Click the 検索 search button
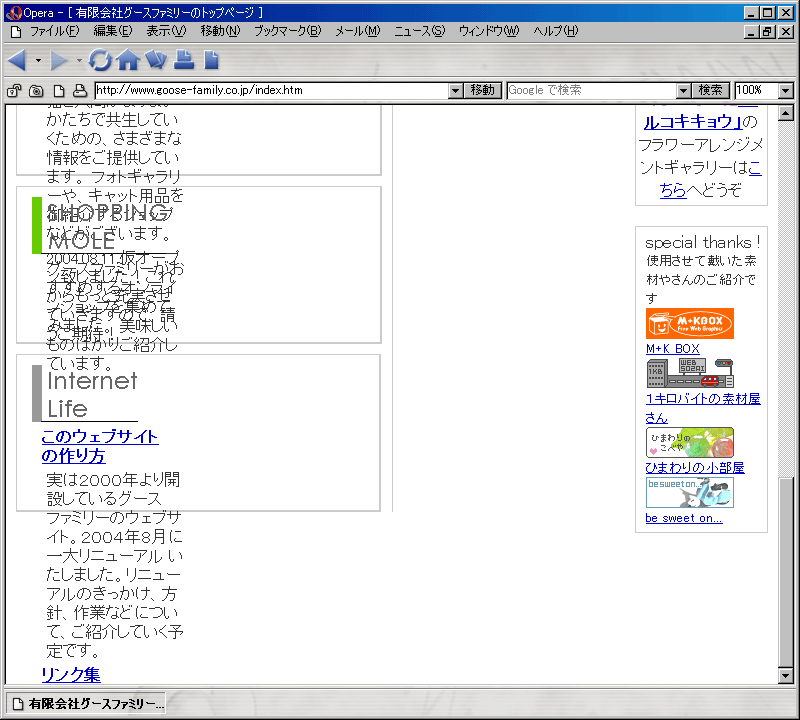800x720 pixels. click(x=711, y=91)
